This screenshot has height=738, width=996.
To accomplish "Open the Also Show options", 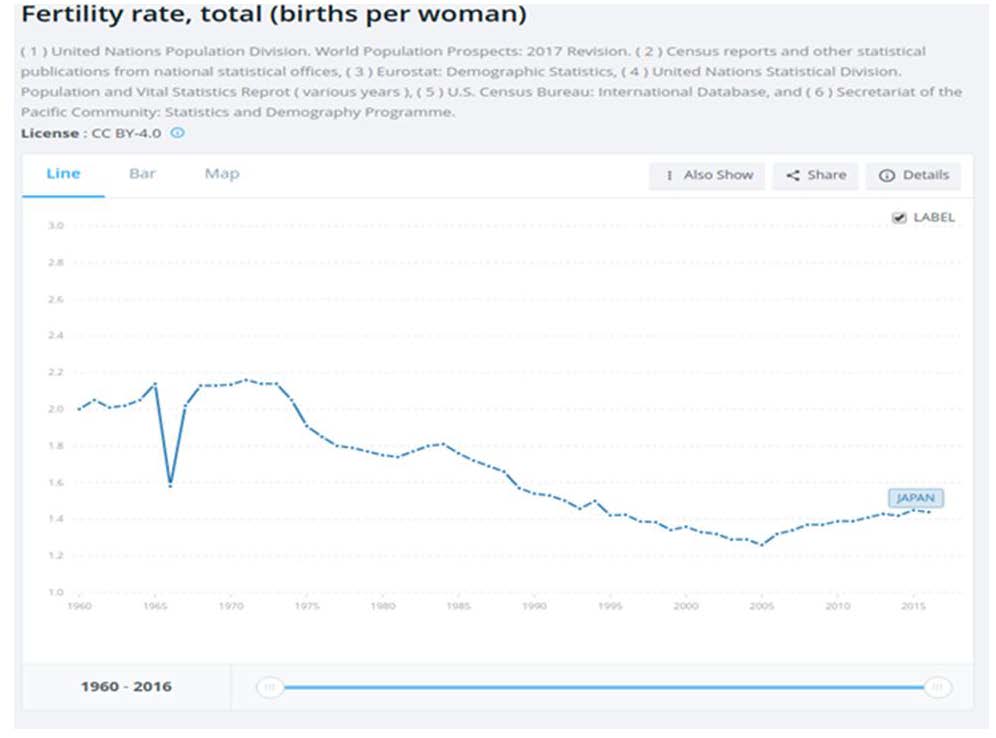I will pos(707,175).
